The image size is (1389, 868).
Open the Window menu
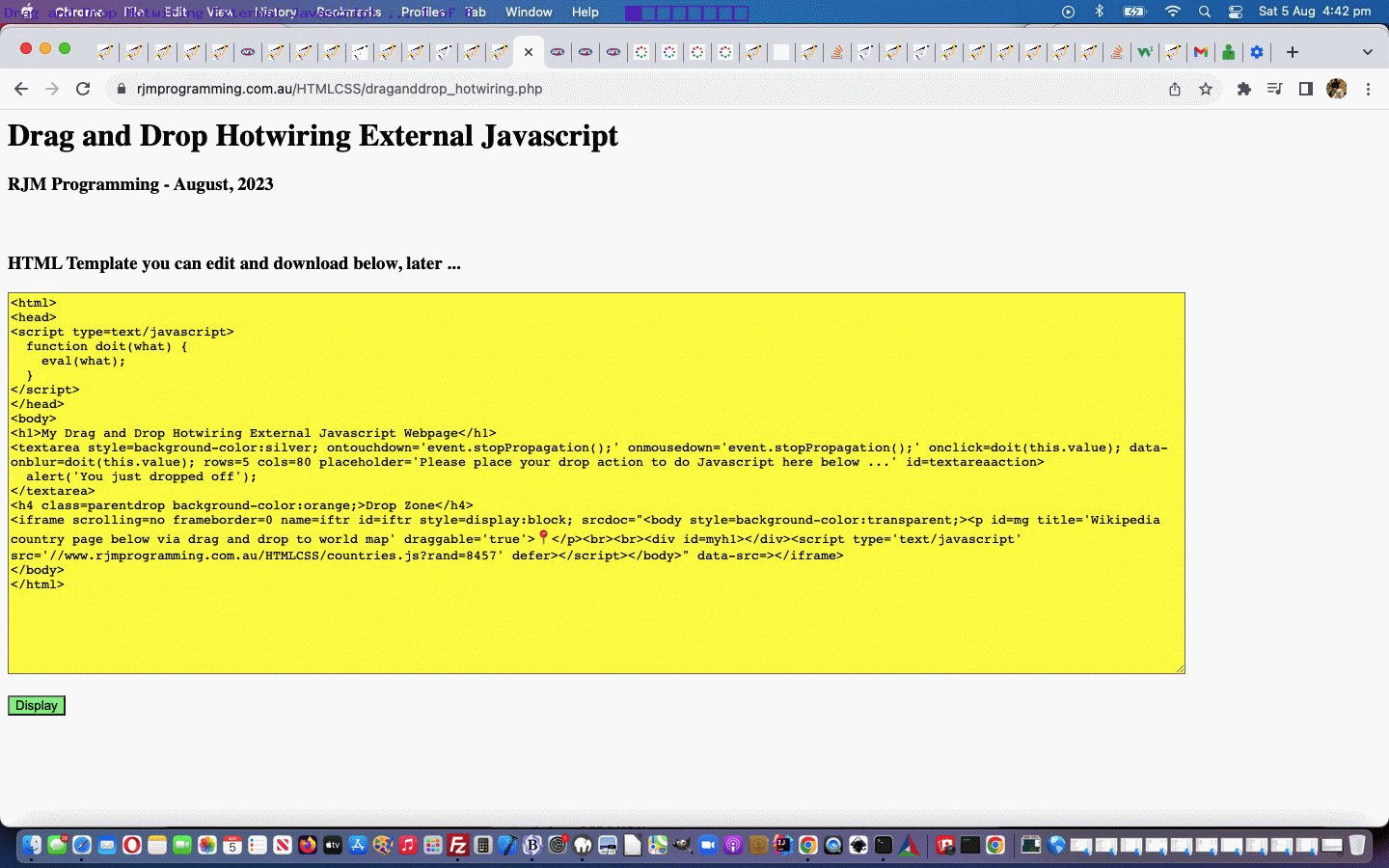point(529,12)
